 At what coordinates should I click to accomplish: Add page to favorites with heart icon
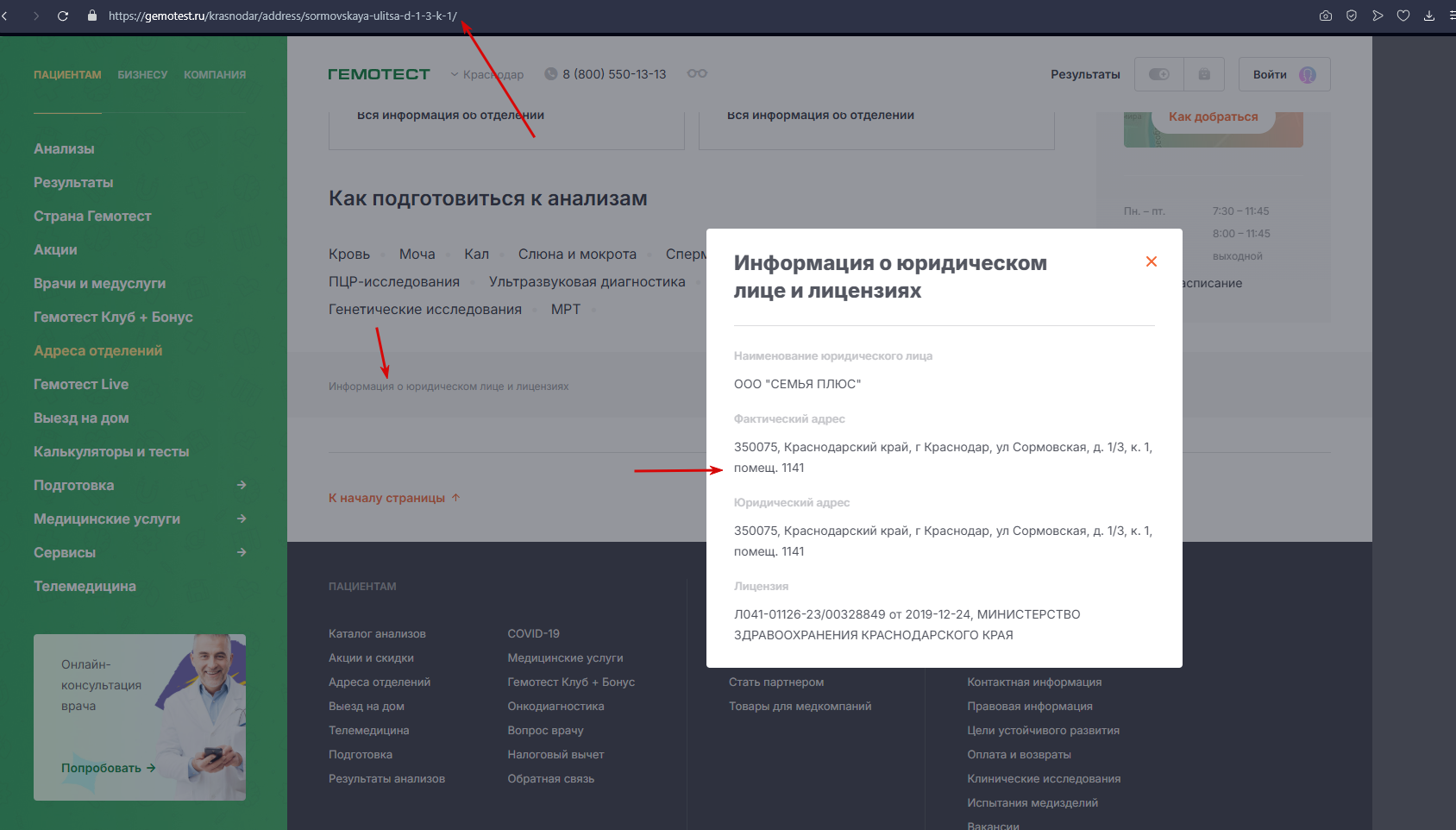tap(1403, 16)
